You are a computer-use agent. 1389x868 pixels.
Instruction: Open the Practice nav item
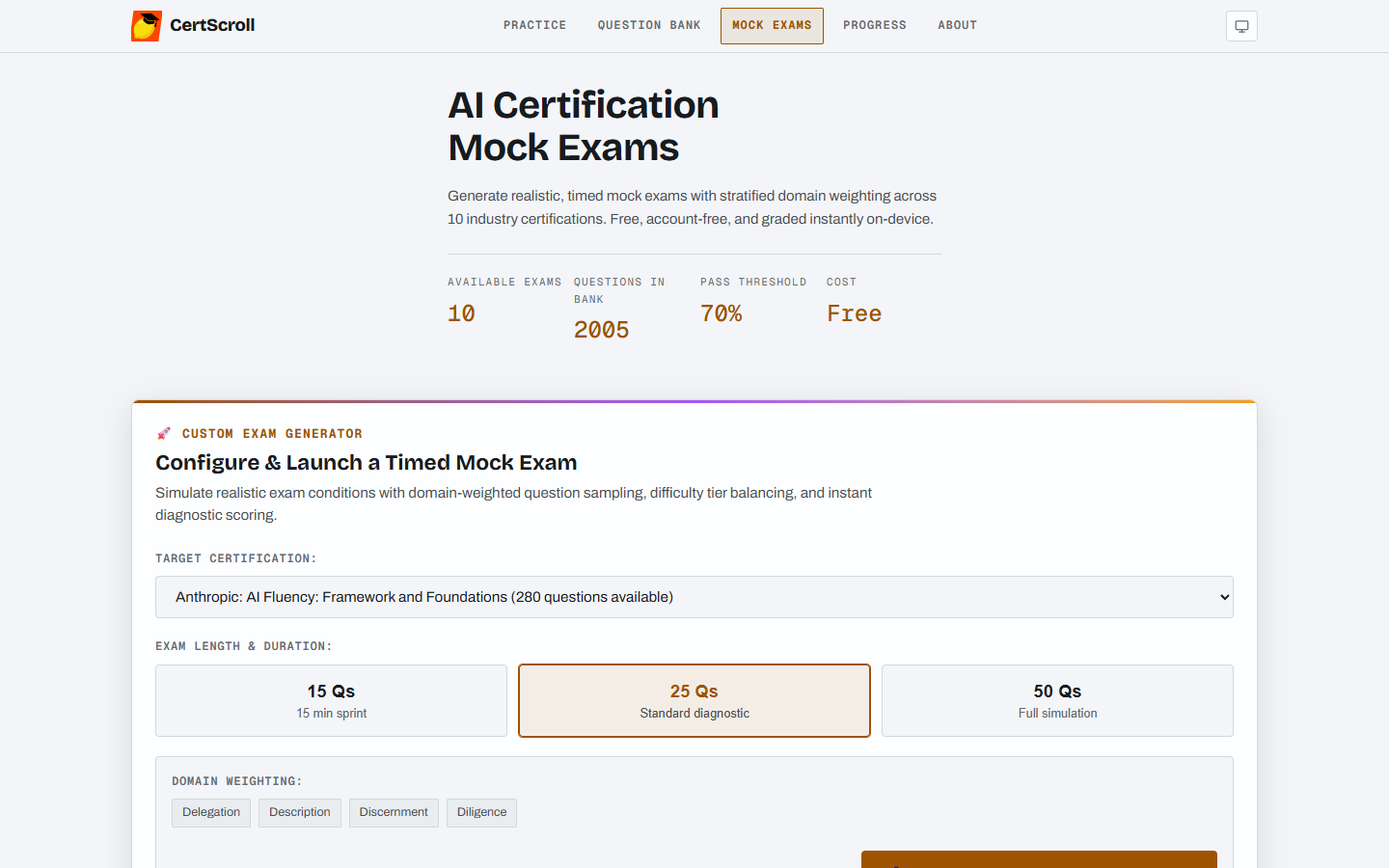point(534,26)
